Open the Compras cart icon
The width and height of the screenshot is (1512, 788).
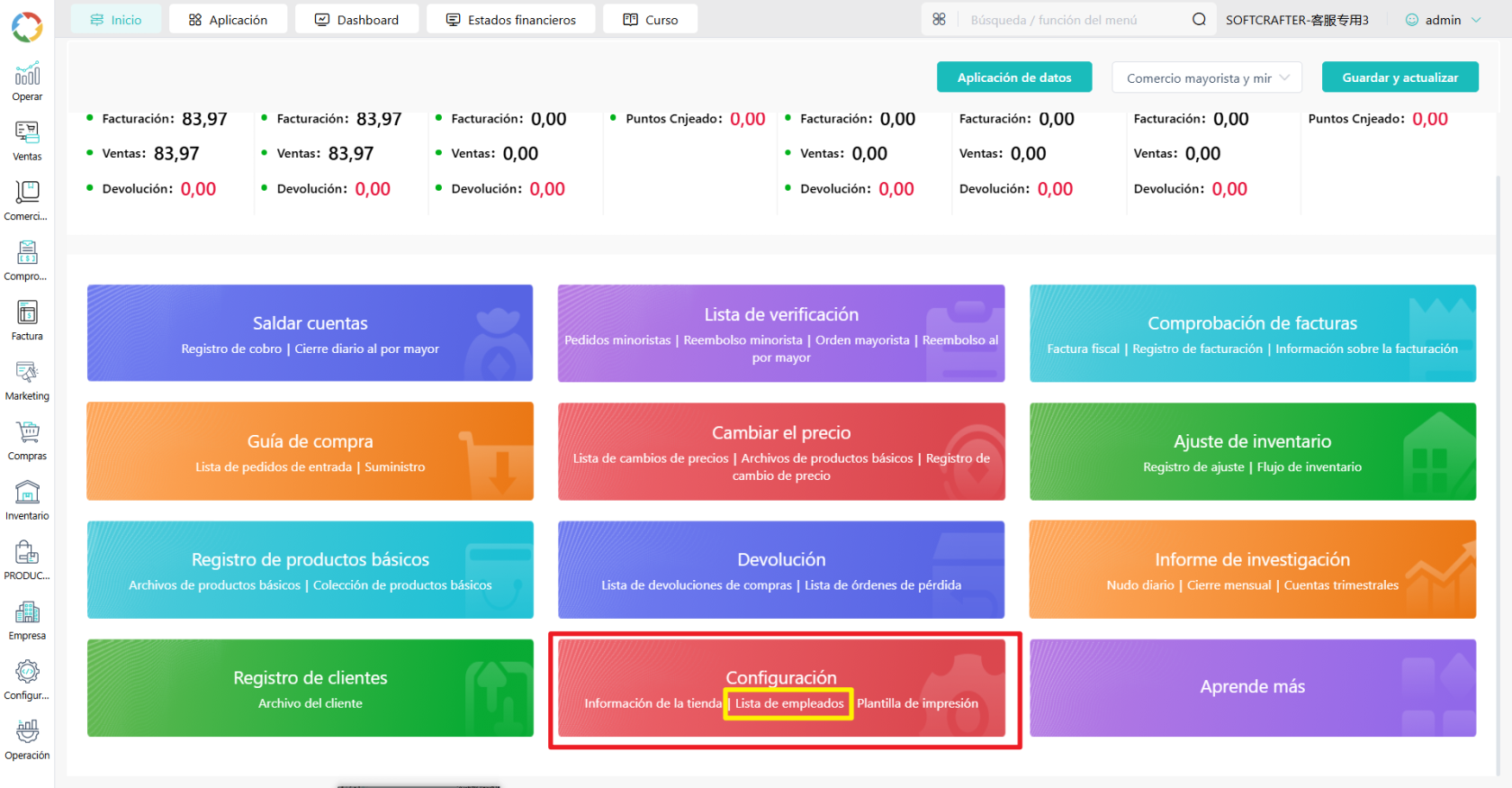click(28, 432)
